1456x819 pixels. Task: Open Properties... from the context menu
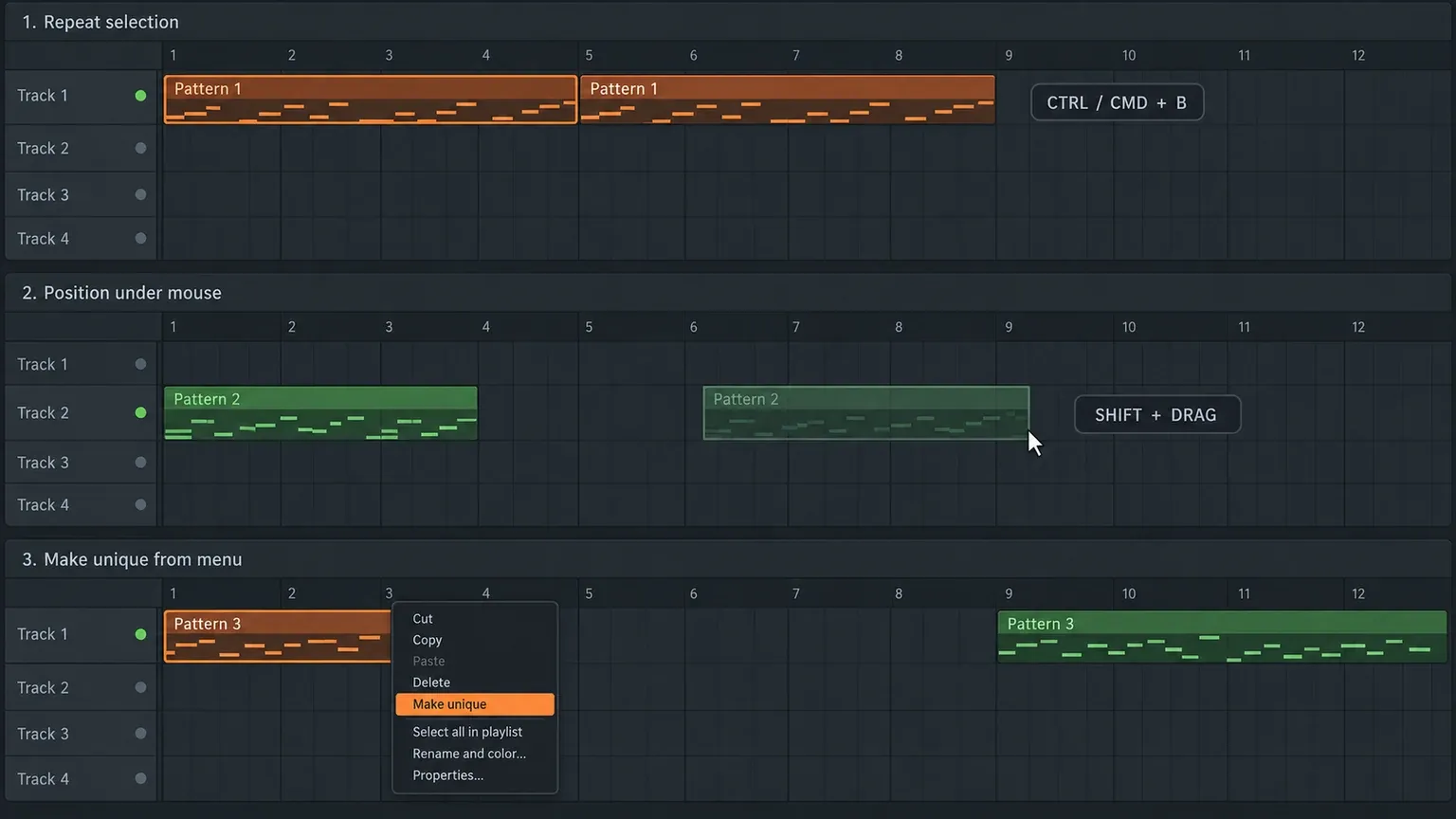[475, 775]
